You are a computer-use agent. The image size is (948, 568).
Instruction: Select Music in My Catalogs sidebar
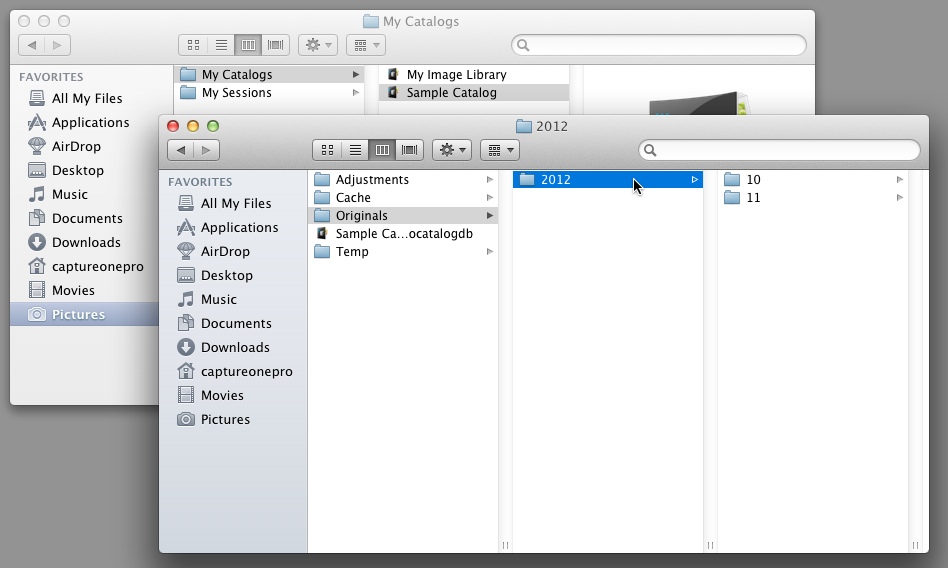[85, 194]
